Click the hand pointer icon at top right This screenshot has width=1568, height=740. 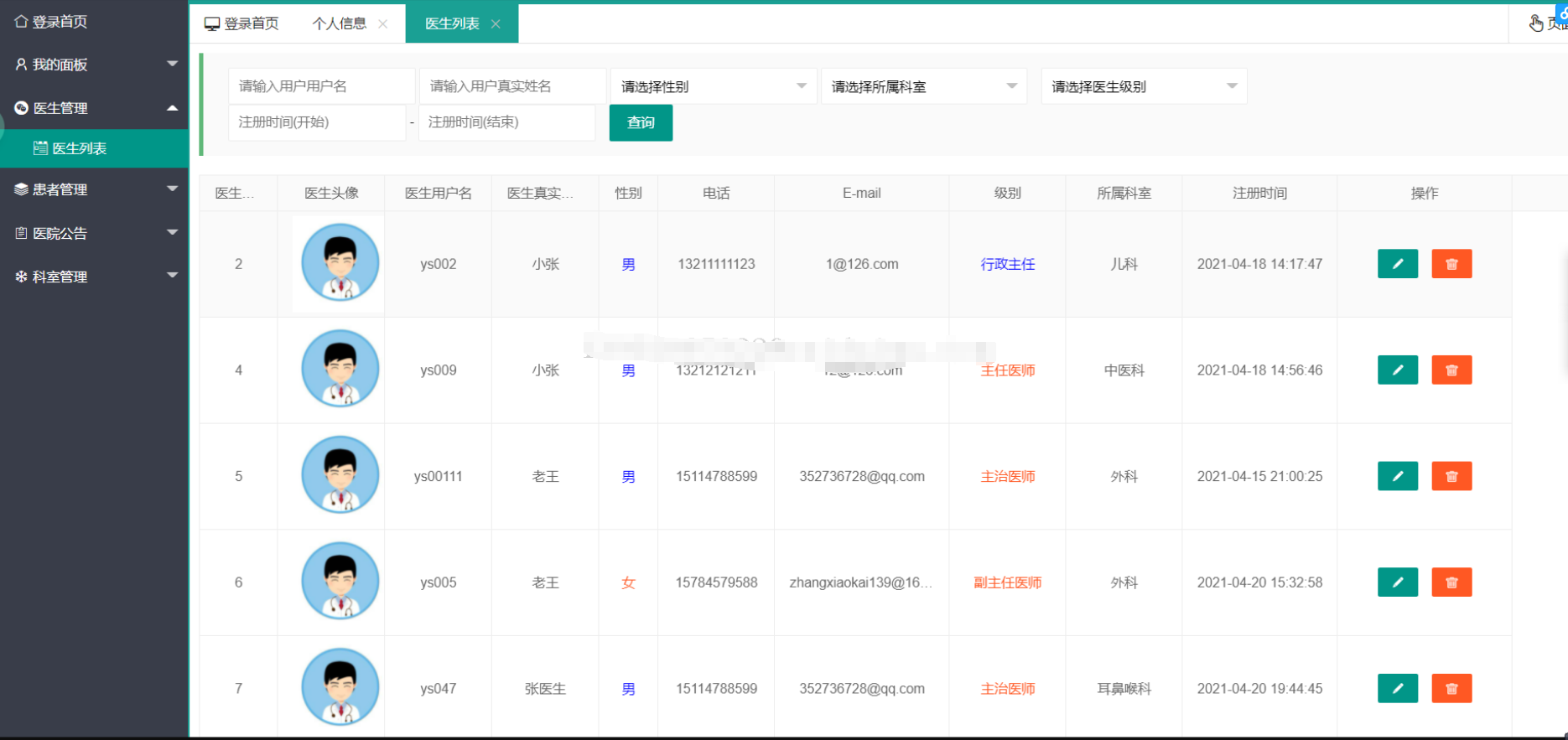tap(1536, 23)
